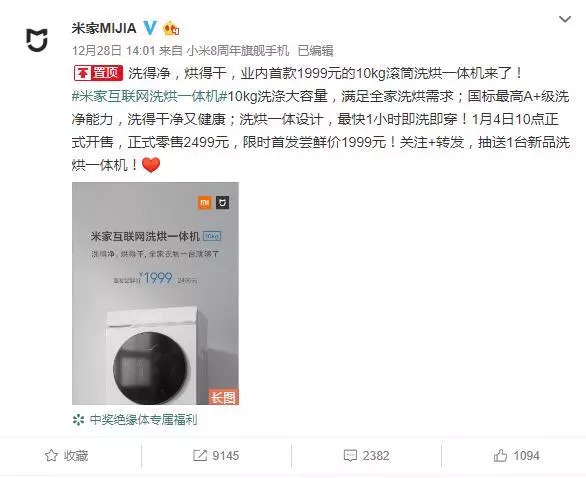586x478 pixels.
Task: Toggle 收藏 favorite star
Action: coord(67,456)
